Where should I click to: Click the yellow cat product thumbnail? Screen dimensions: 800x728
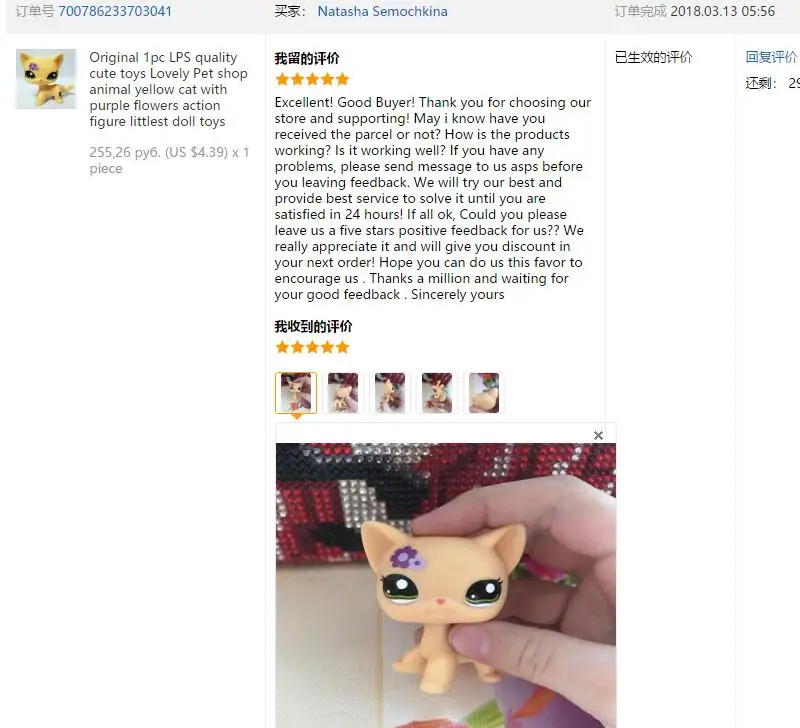46,79
